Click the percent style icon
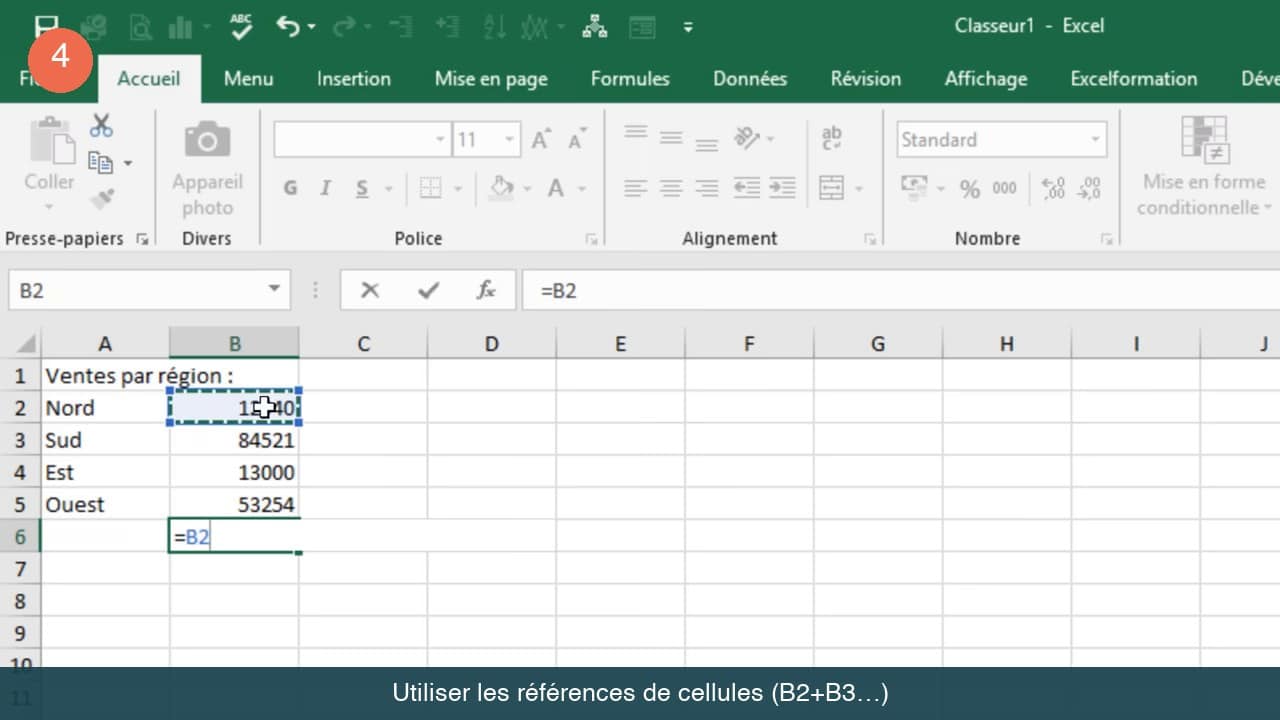1280x720 pixels. point(970,188)
